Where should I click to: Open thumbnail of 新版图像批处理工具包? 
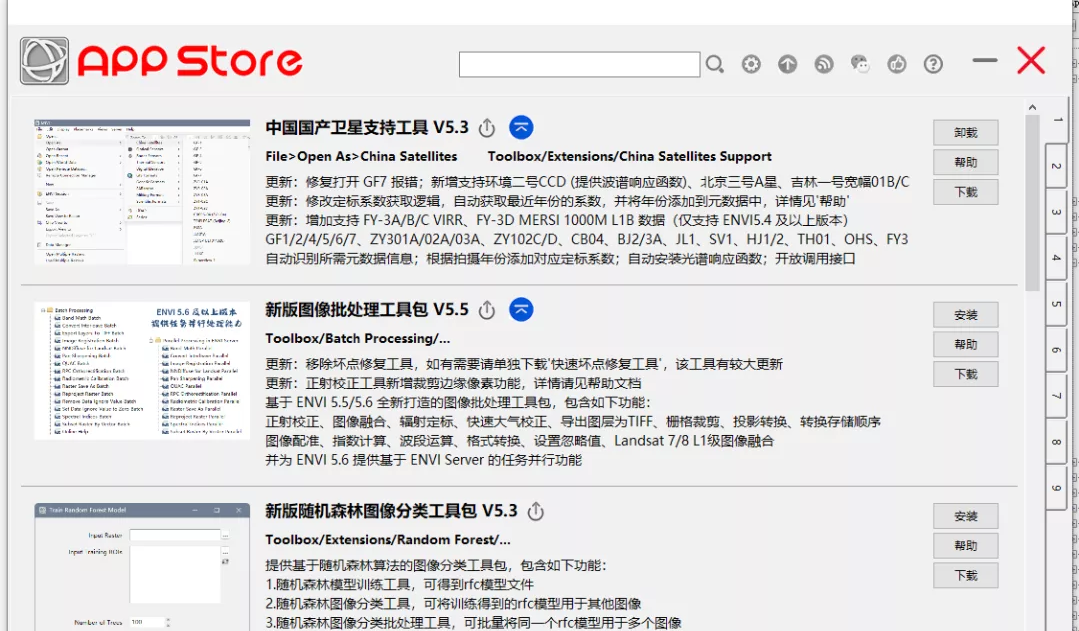(142, 370)
